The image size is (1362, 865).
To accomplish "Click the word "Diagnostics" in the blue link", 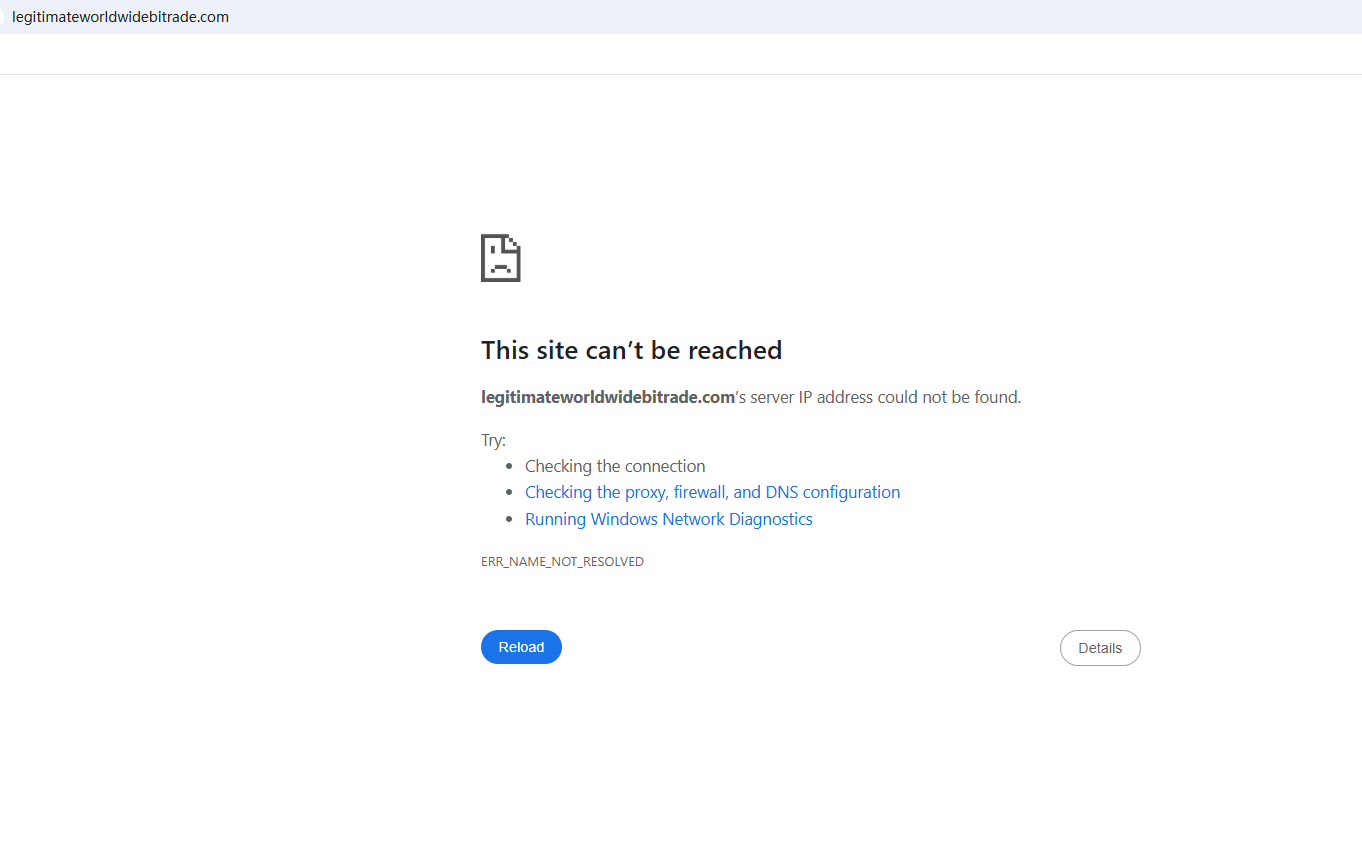I will (770, 519).
